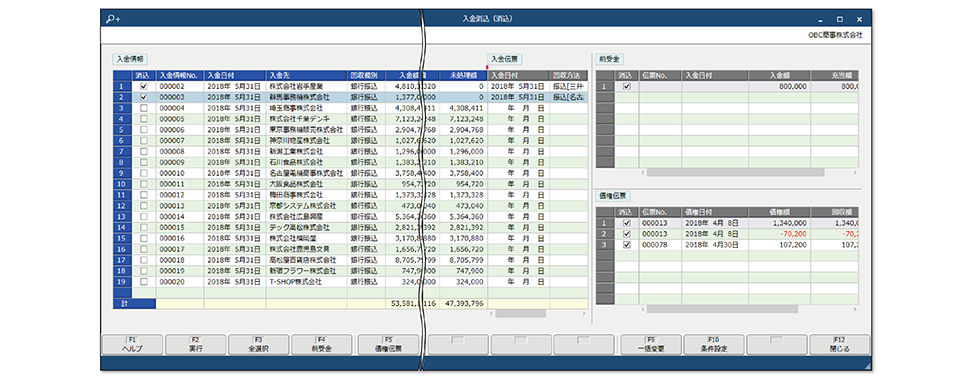Click F12 閉じる to close screen

840,345
